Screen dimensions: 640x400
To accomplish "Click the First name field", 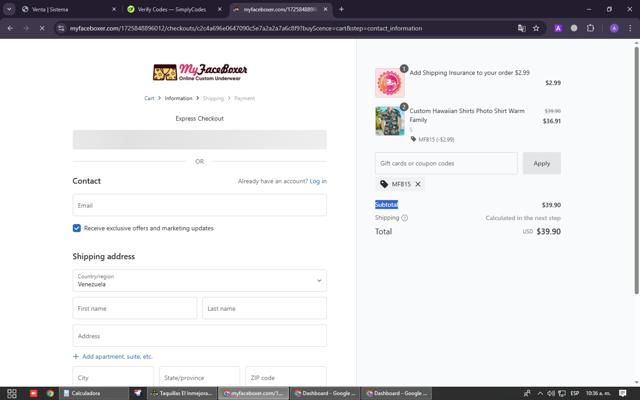I will pyautogui.click(x=135, y=308).
